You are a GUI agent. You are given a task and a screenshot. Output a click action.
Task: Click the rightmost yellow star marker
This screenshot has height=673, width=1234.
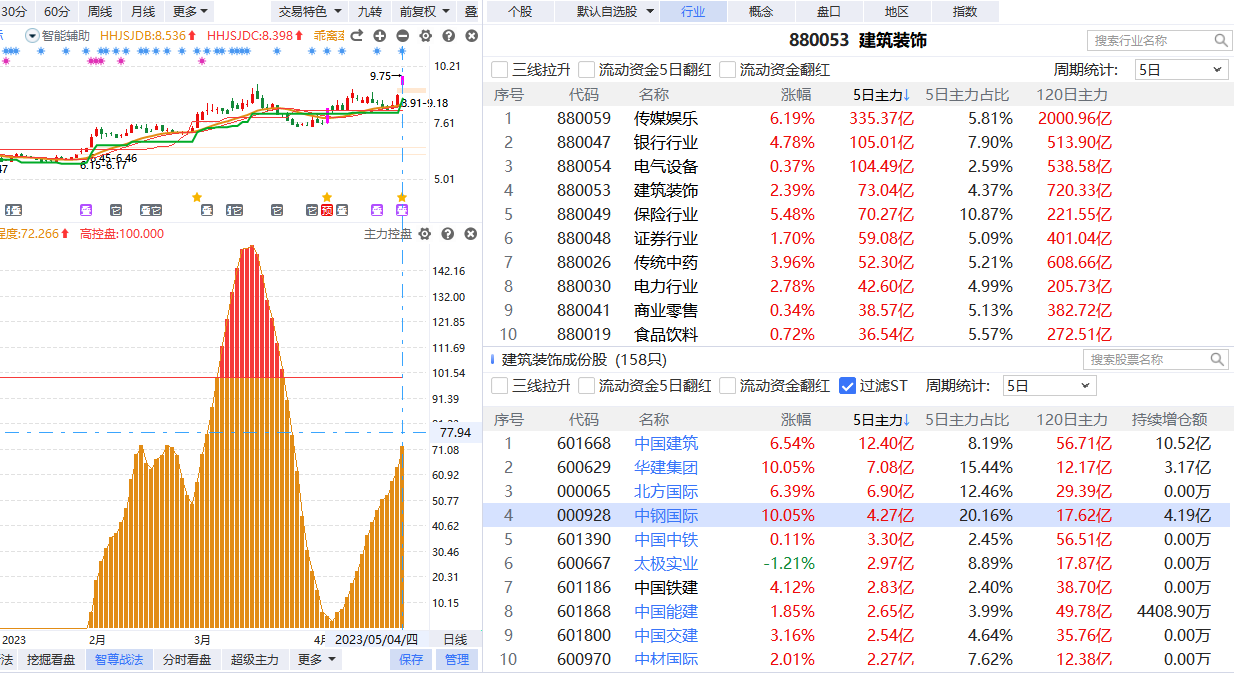(402, 197)
